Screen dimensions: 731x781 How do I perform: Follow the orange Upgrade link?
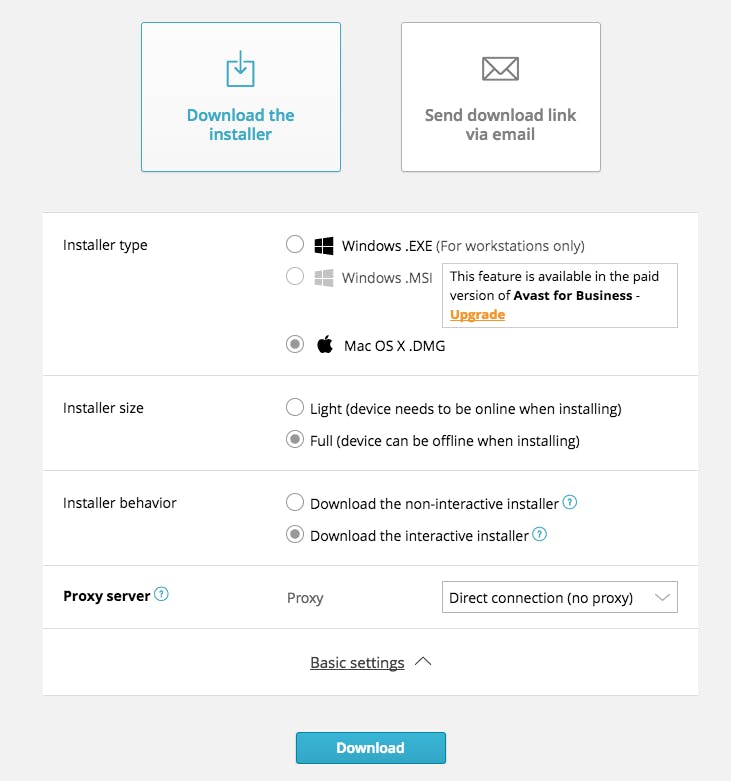[x=477, y=314]
